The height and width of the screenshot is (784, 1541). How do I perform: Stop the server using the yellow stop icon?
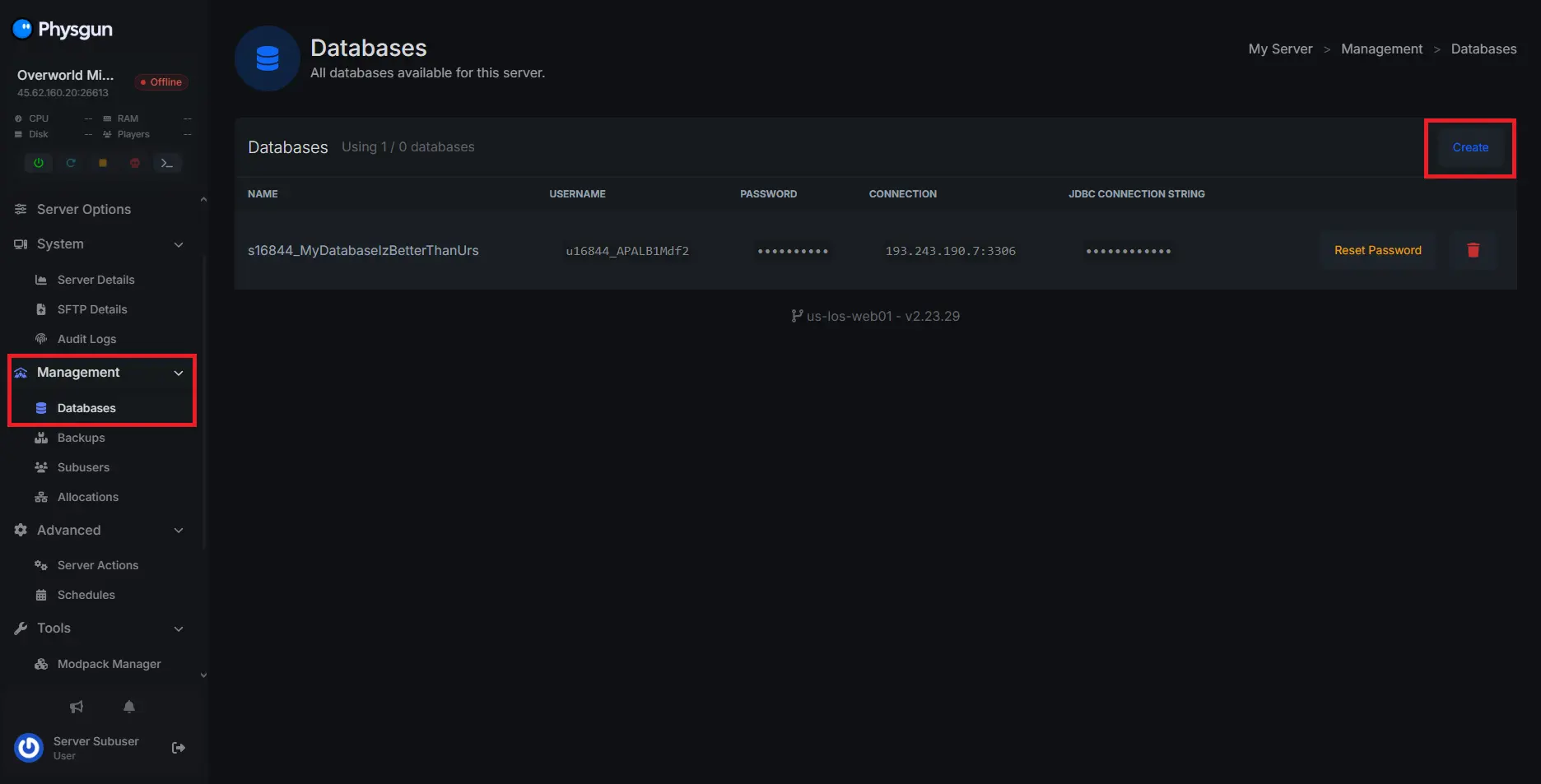pyautogui.click(x=102, y=163)
